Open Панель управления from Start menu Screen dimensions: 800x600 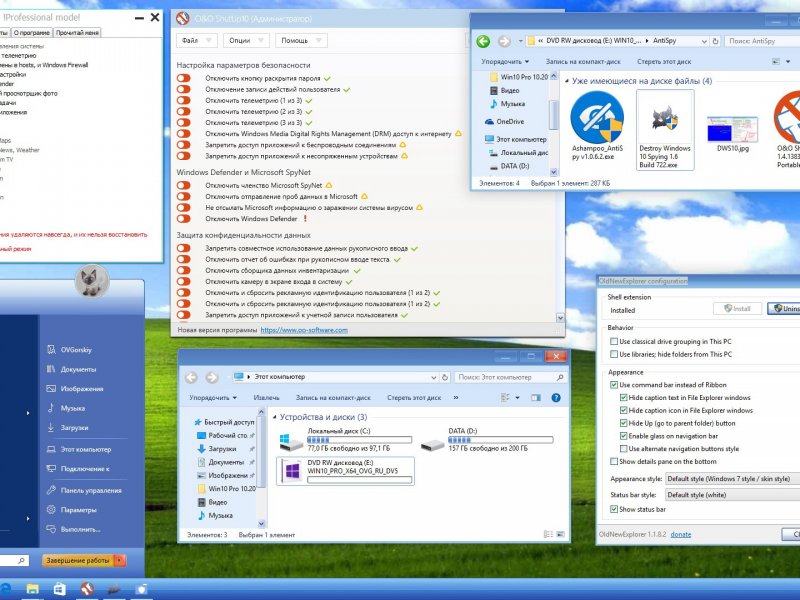click(84, 490)
